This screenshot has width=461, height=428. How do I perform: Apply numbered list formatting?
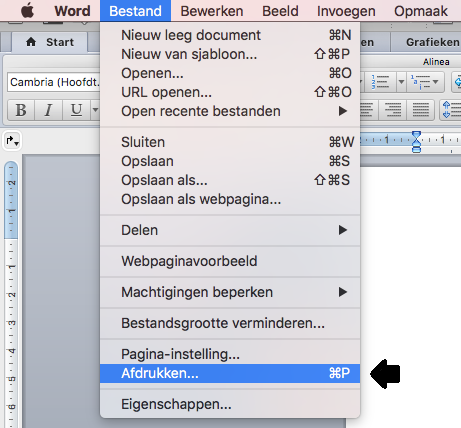(x=380, y=82)
